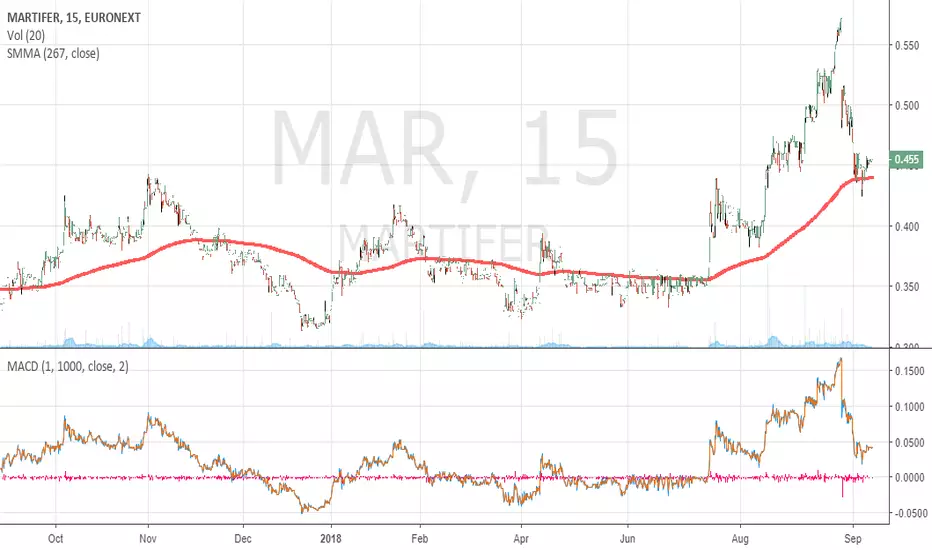Click the MARTIFER, 15, EURONEXT symbol title
Image resolution: width=932 pixels, height=550 pixels.
click(74, 18)
